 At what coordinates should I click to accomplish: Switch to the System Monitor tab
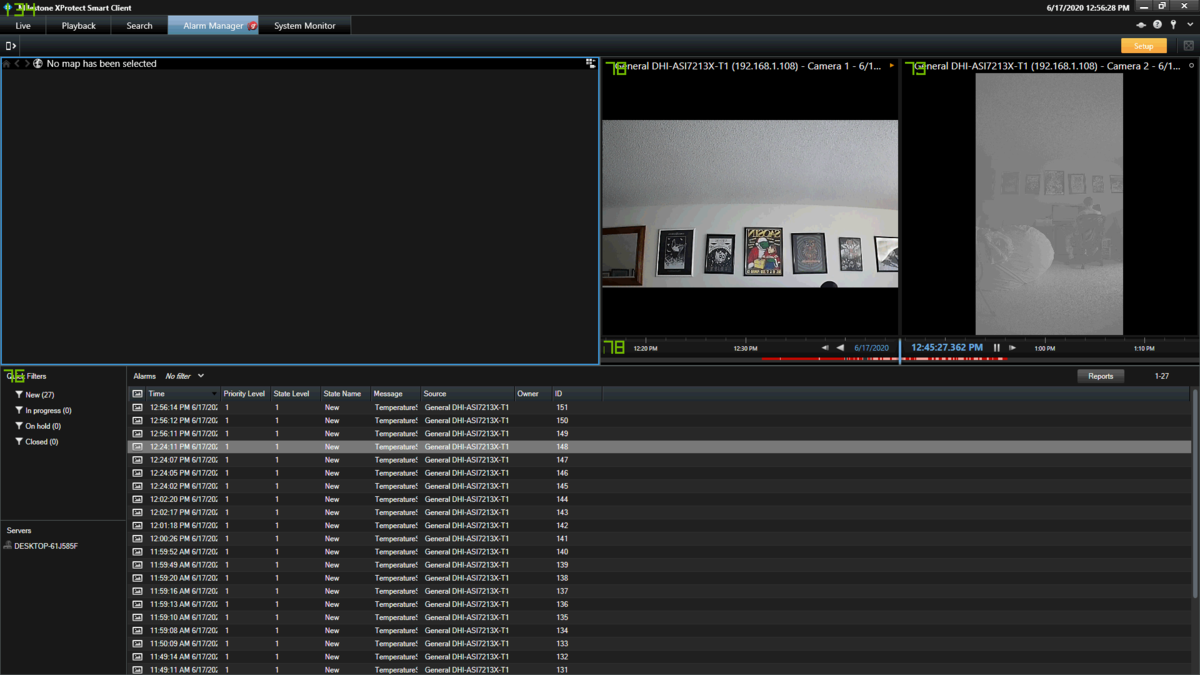(305, 26)
